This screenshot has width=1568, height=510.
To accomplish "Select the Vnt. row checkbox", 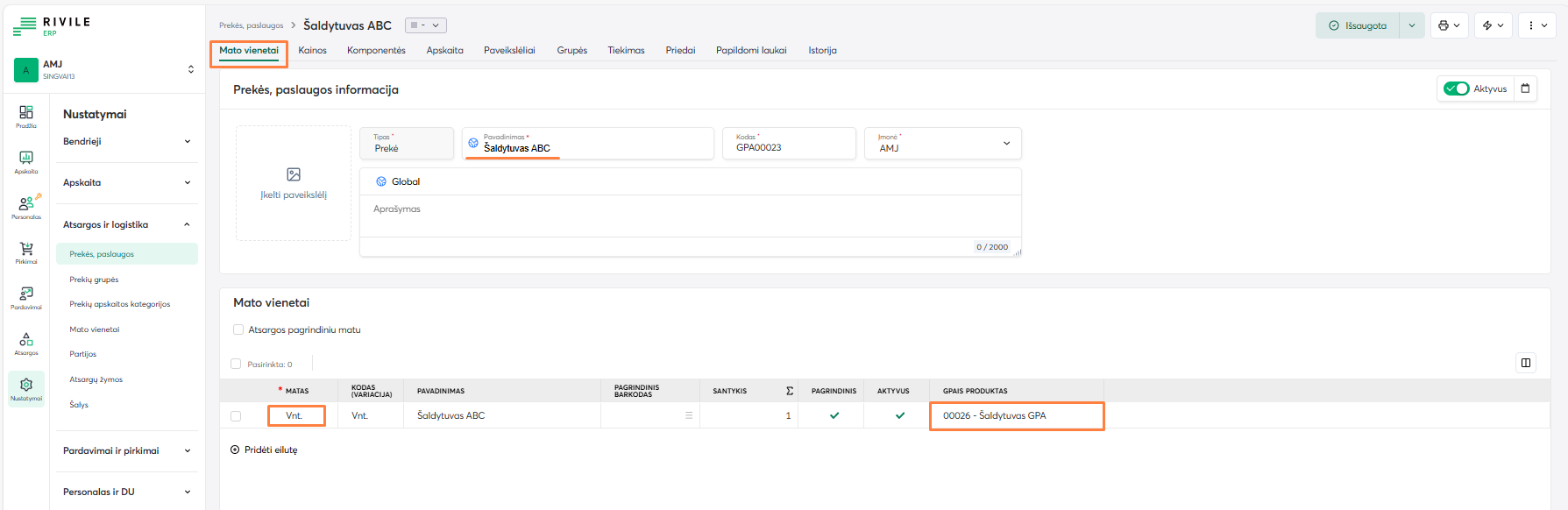I will point(236,416).
